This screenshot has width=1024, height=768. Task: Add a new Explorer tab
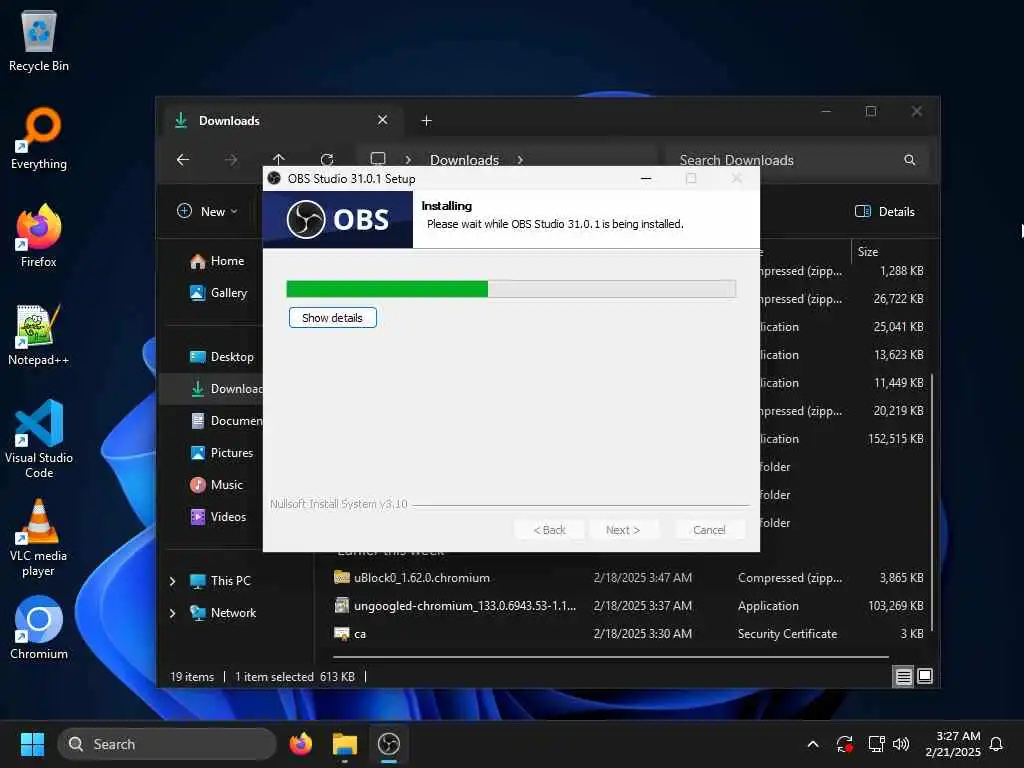click(x=426, y=121)
